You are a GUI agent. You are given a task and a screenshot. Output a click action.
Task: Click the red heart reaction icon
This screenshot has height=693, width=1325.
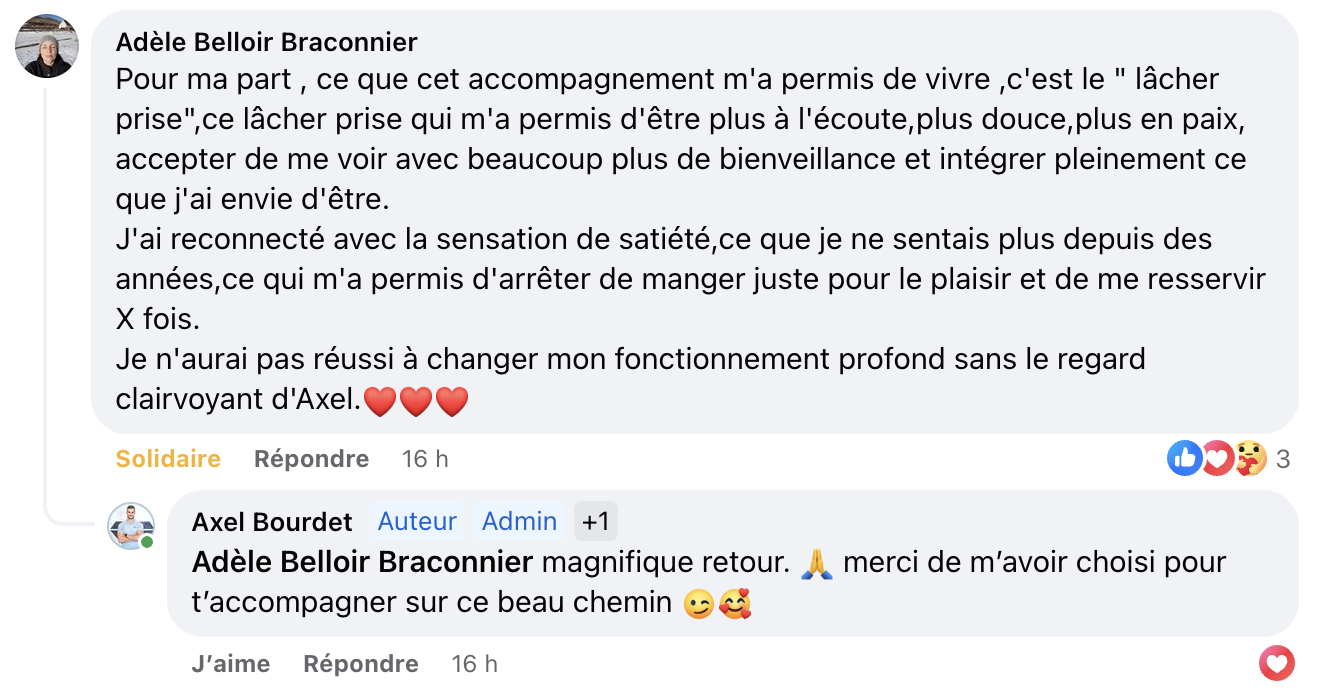(x=1216, y=459)
